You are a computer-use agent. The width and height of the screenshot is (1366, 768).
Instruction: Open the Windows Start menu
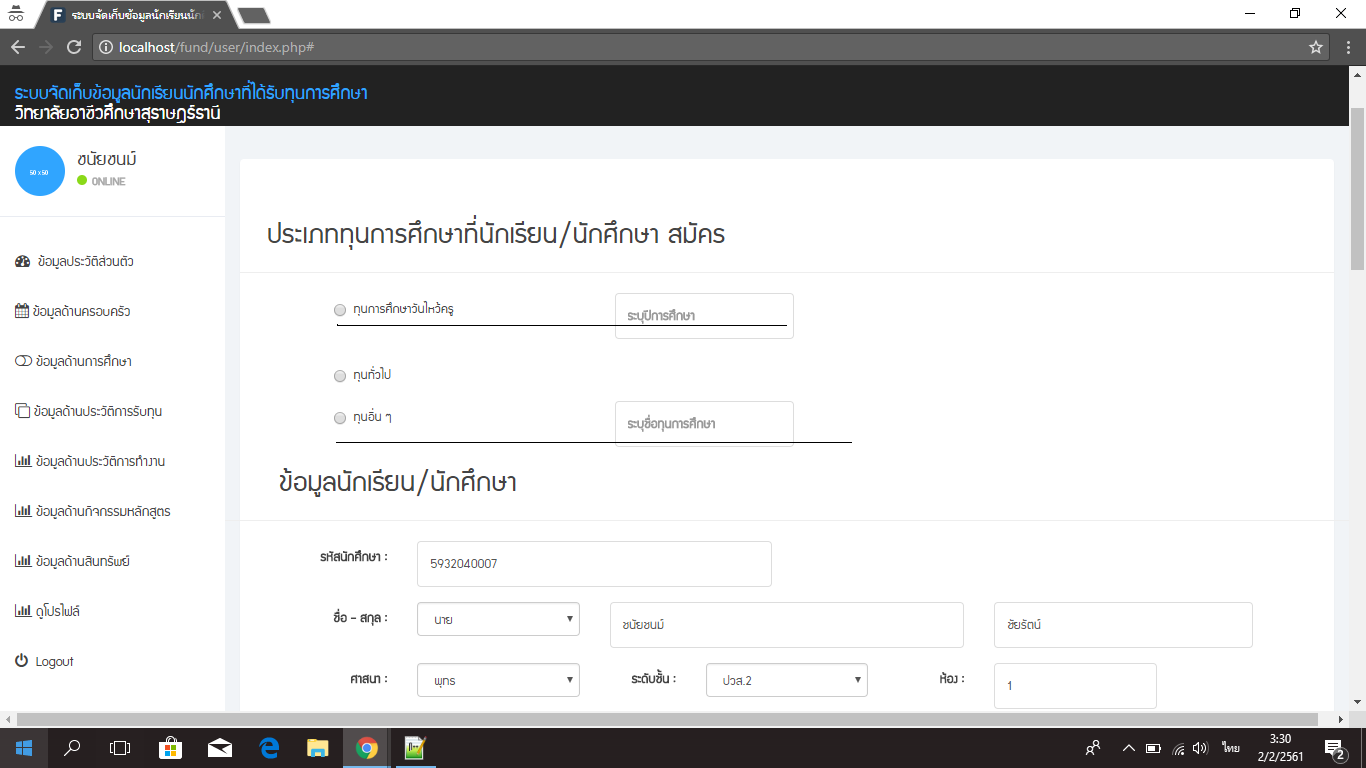click(x=23, y=747)
